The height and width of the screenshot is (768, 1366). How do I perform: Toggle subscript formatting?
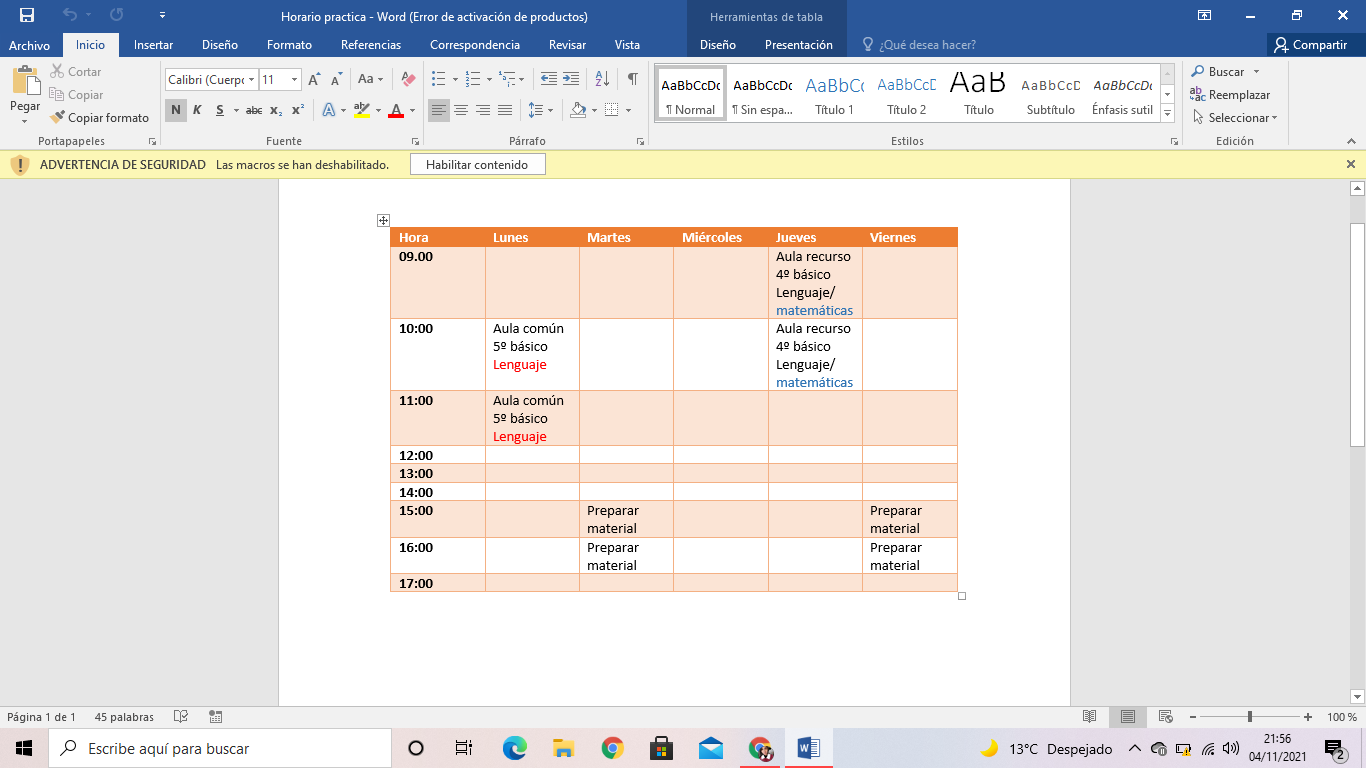(276, 110)
